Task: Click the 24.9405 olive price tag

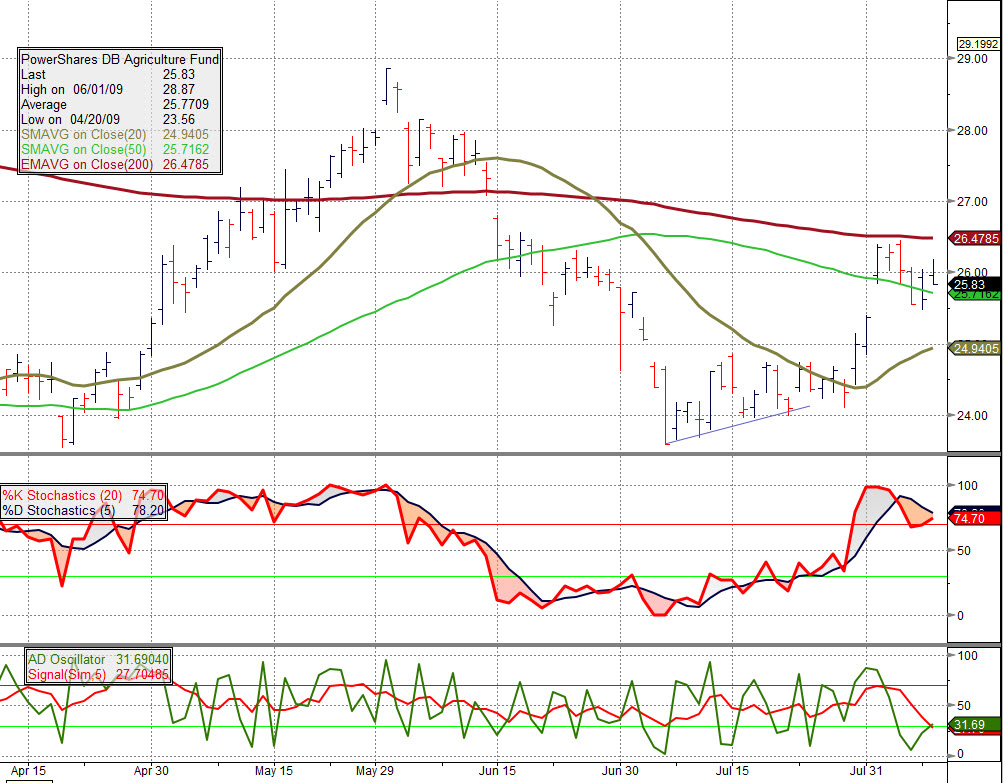Action: point(976,348)
